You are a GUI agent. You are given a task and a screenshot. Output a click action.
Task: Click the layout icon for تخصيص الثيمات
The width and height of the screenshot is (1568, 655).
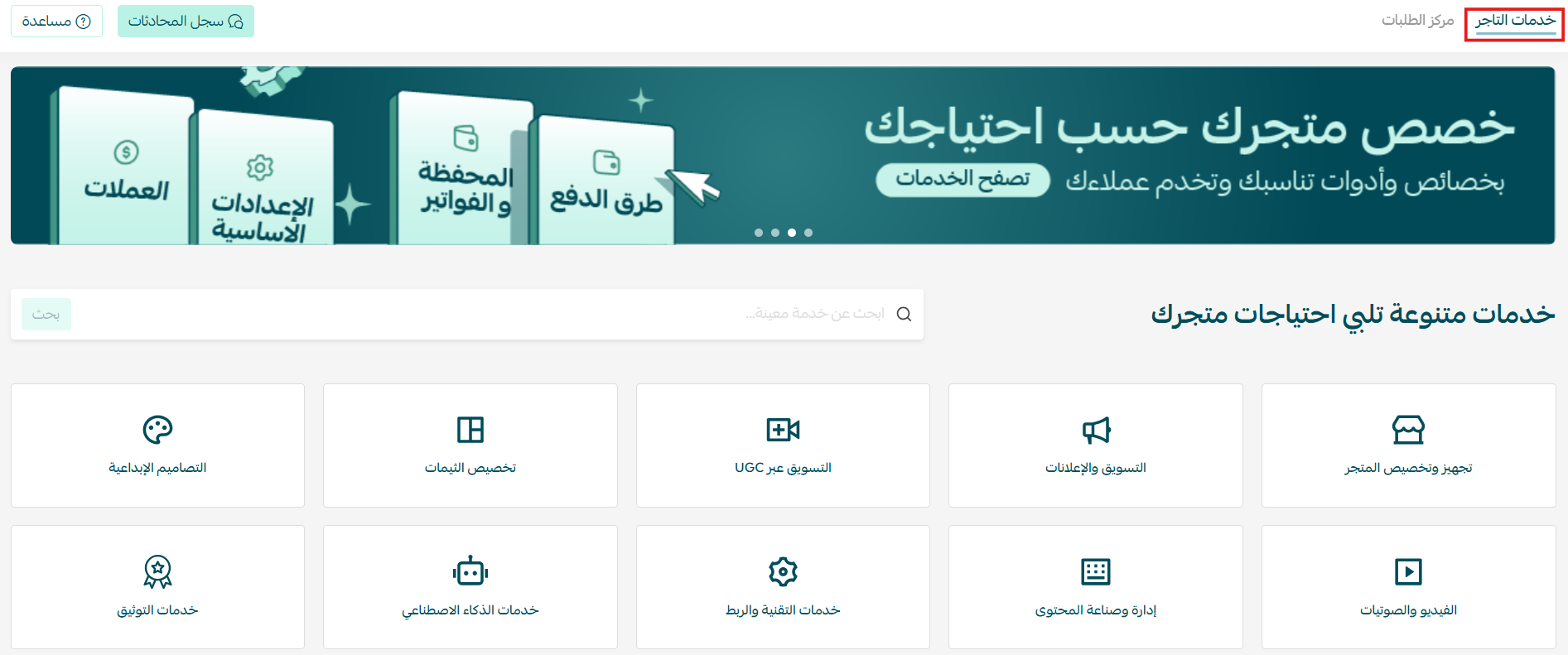click(x=470, y=430)
